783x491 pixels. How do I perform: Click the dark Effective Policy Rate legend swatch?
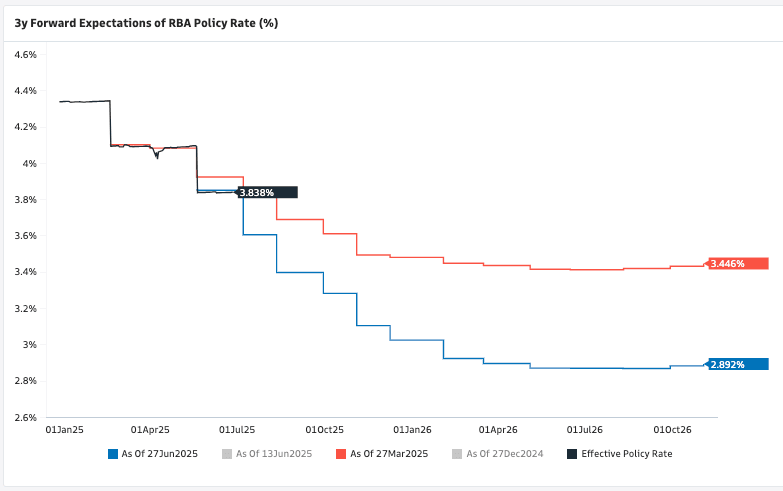pos(572,454)
